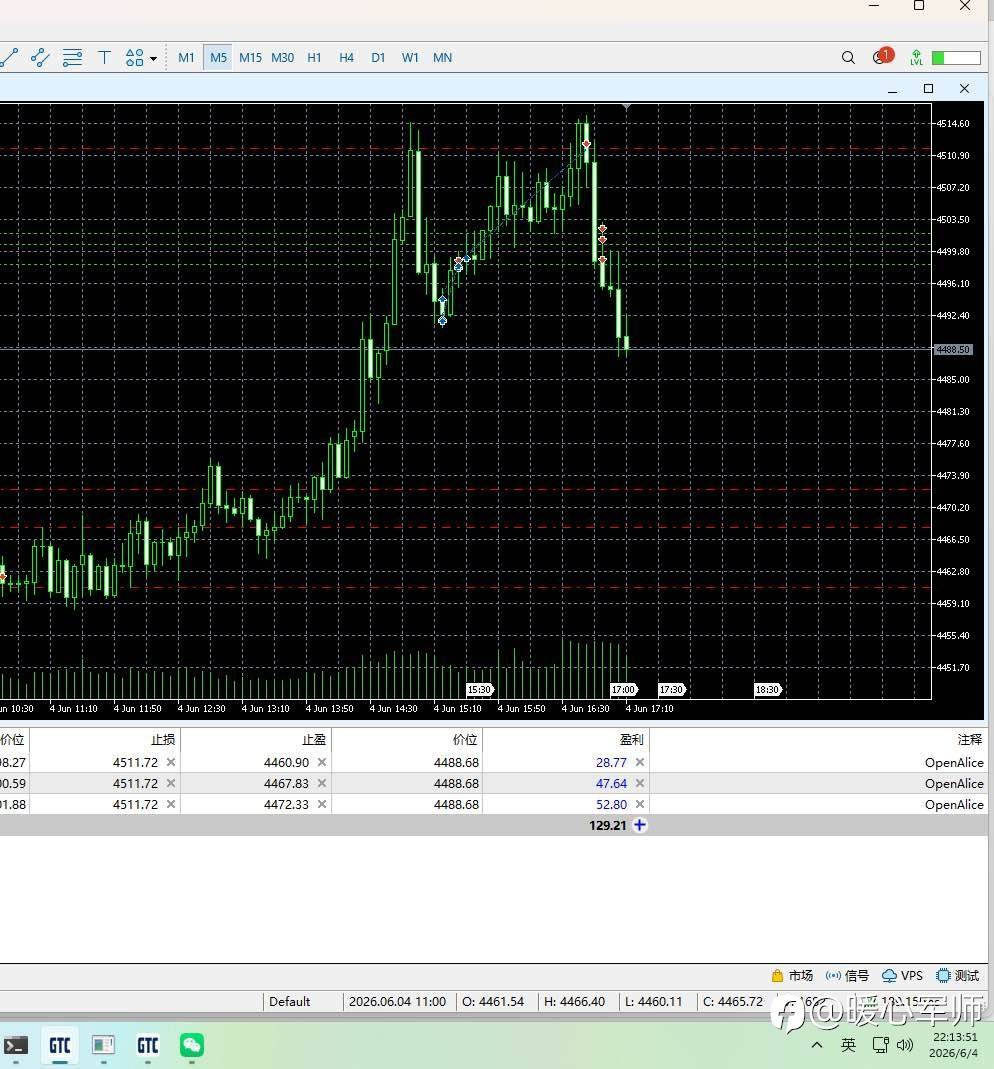The width and height of the screenshot is (994, 1069).
Task: Open the terminal app on the taskbar
Action: point(16,1045)
